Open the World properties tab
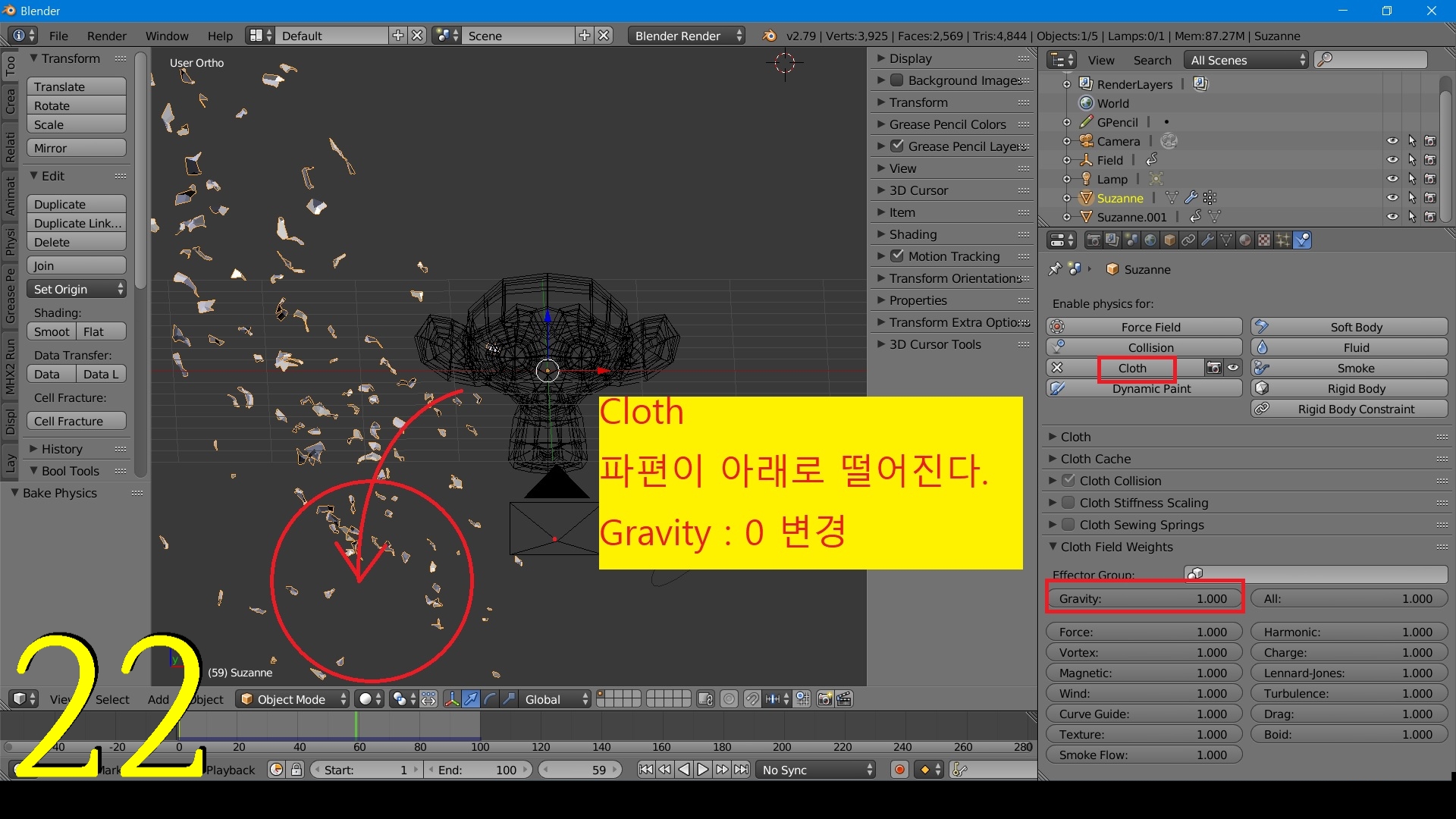Screen dimensions: 1456x819 1150,240
